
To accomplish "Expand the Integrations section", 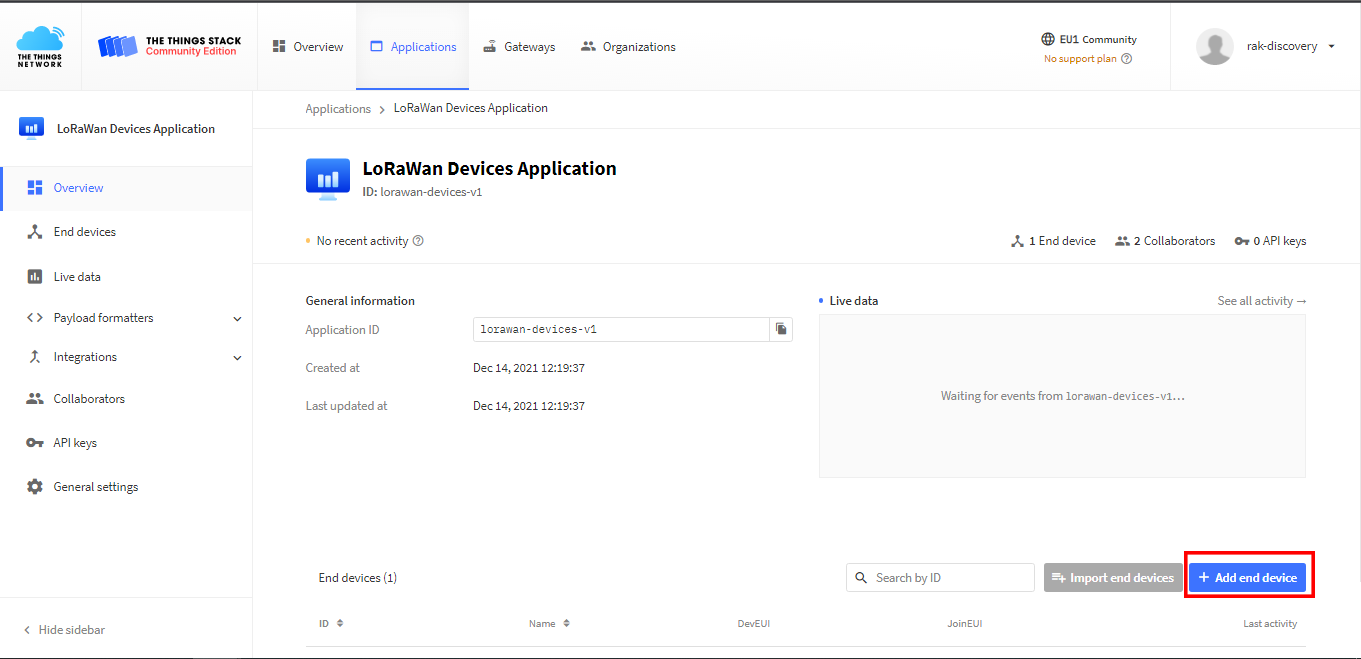I will [x=237, y=357].
